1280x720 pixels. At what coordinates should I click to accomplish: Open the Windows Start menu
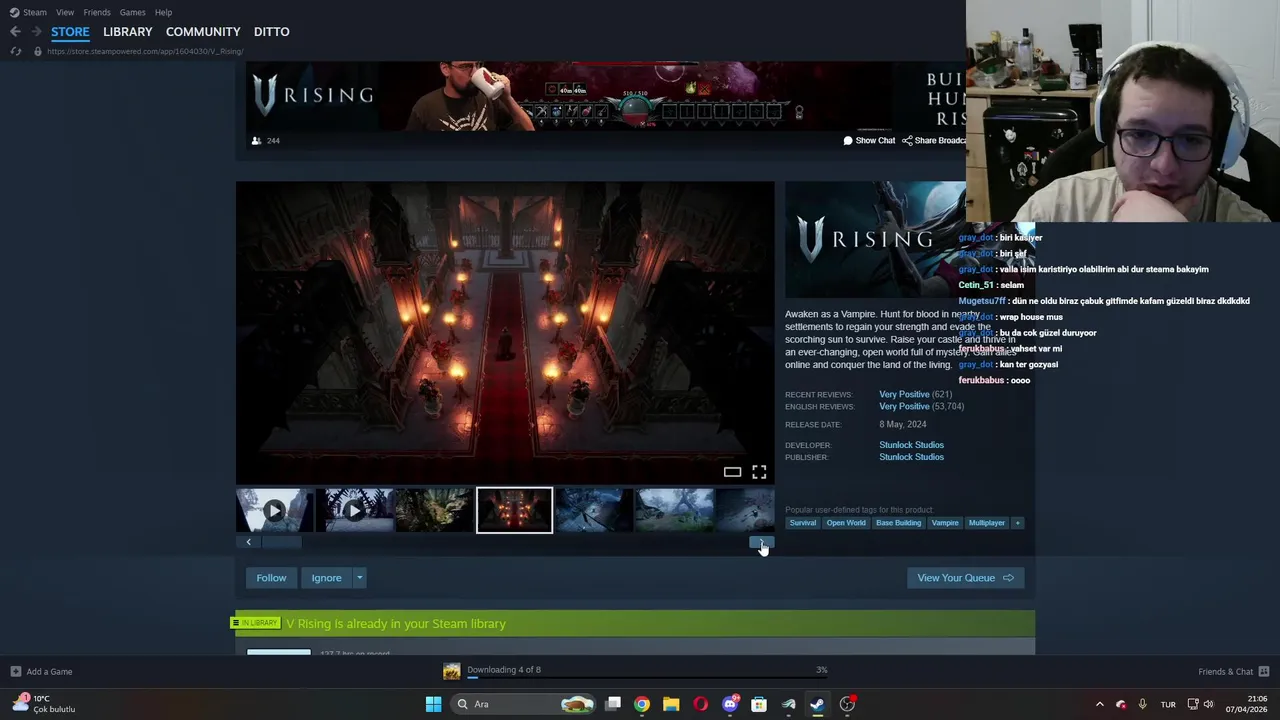pyautogui.click(x=433, y=704)
